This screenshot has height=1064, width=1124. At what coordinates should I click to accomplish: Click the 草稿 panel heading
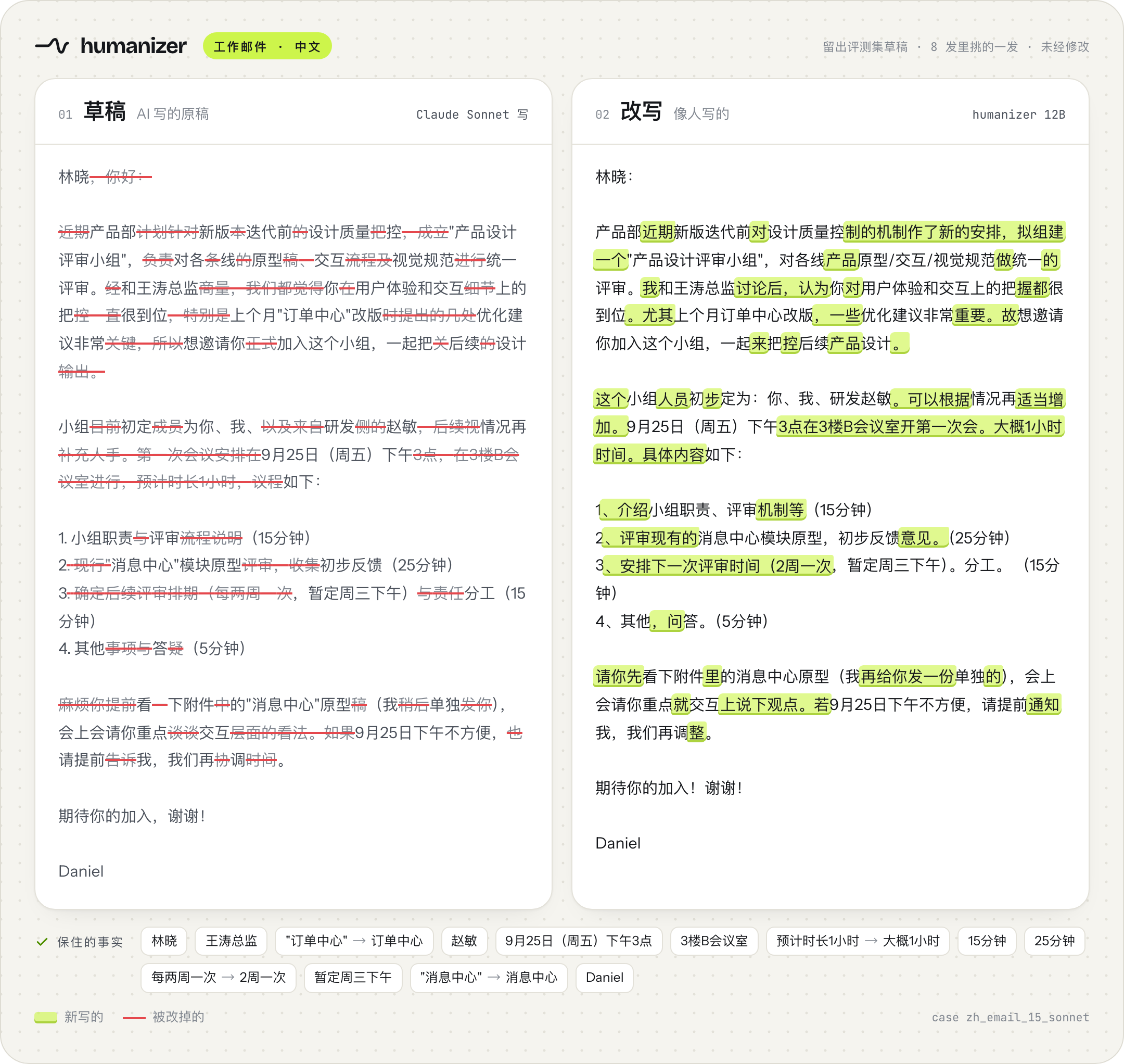(x=105, y=111)
